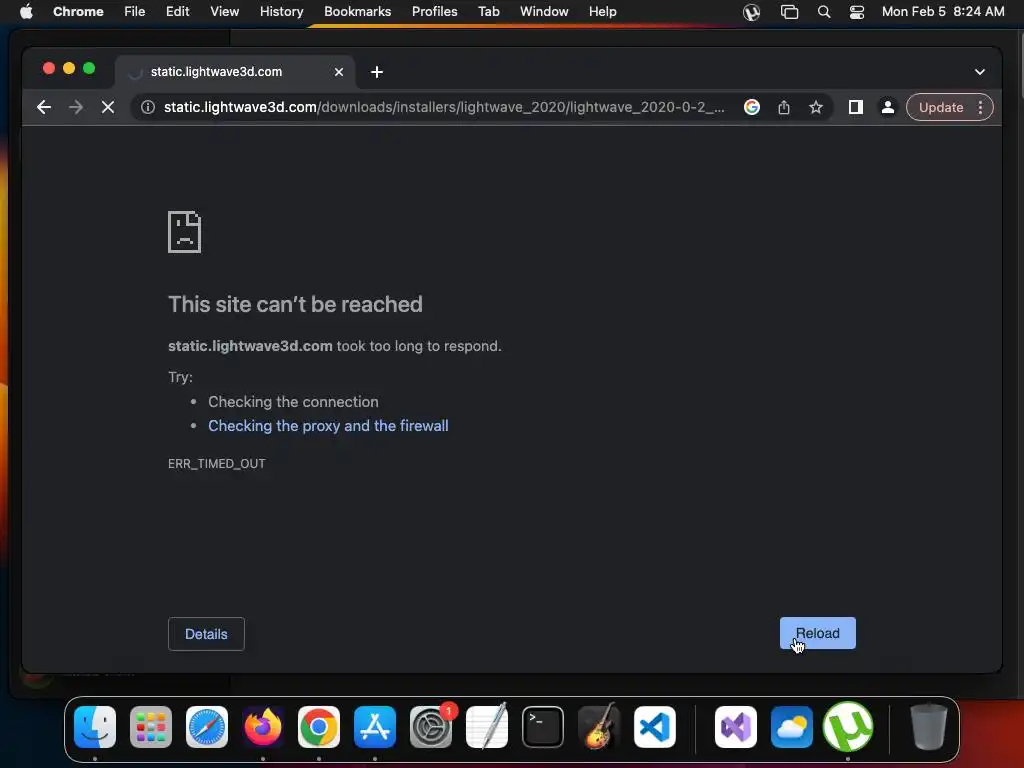
Task: Go back using the browser back arrow
Action: pyautogui.click(x=44, y=107)
